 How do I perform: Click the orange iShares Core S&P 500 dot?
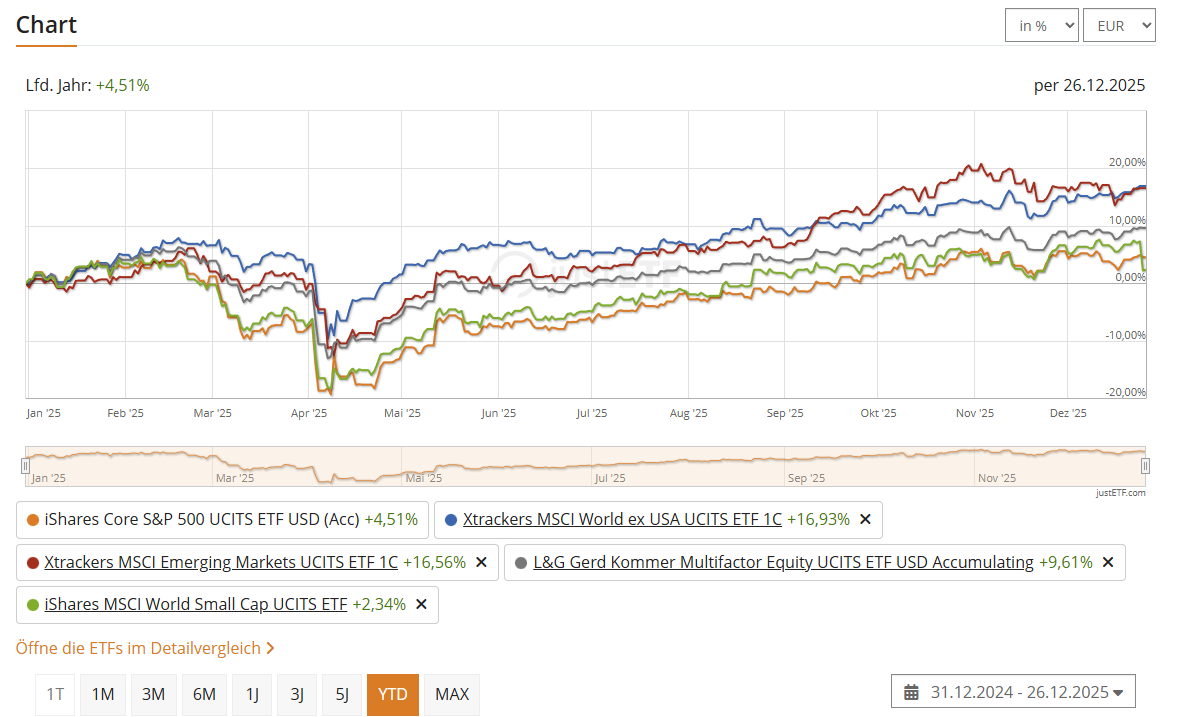(32, 520)
